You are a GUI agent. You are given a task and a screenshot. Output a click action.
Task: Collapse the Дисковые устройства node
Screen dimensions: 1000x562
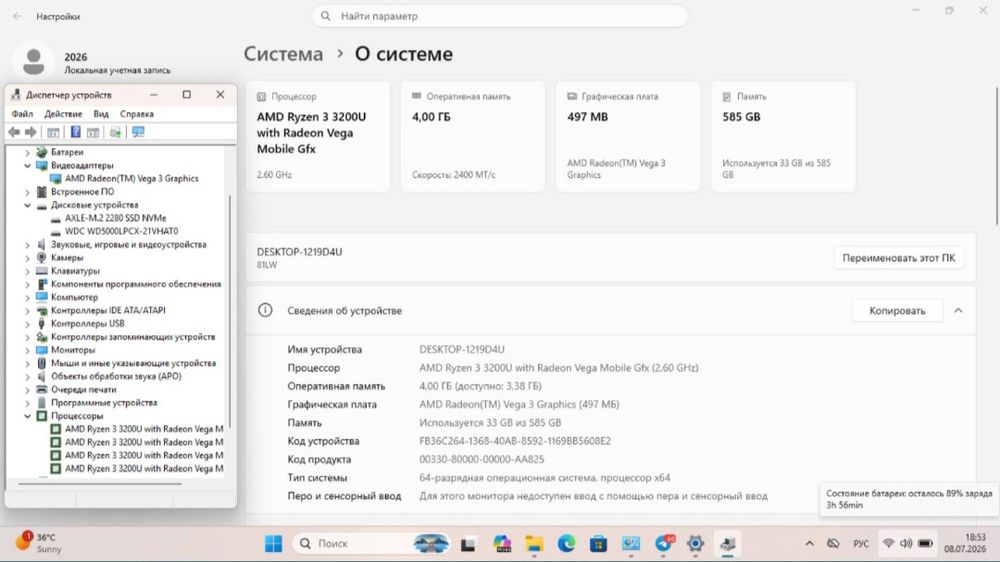pyautogui.click(x=27, y=205)
